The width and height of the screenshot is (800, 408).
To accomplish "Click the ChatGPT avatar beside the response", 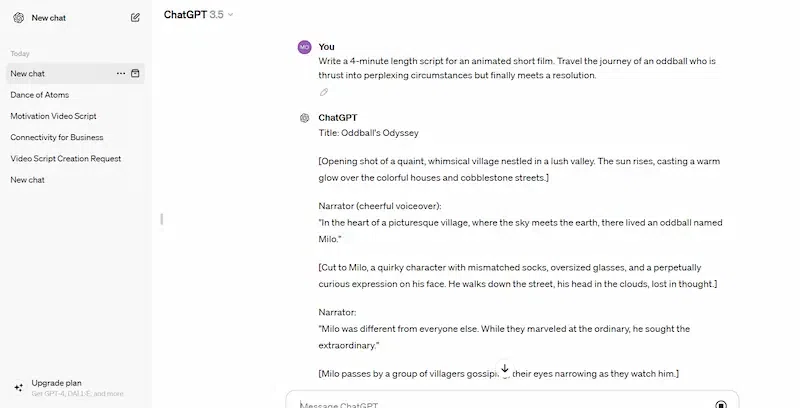I will (x=305, y=117).
